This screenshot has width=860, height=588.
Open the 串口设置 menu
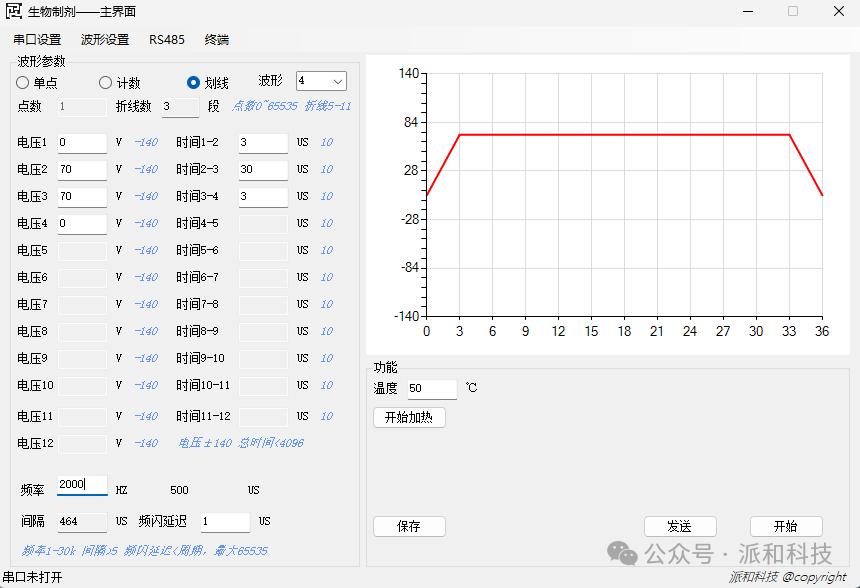(x=37, y=40)
